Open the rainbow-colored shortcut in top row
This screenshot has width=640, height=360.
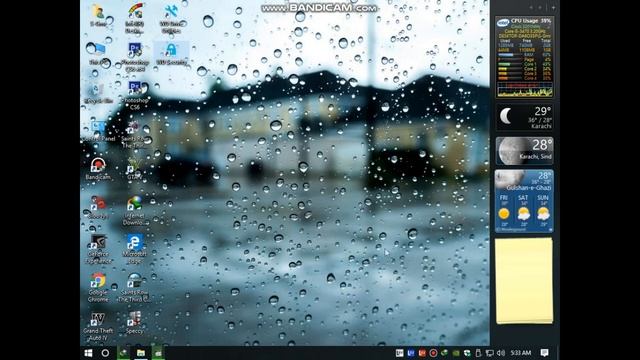[135, 19]
